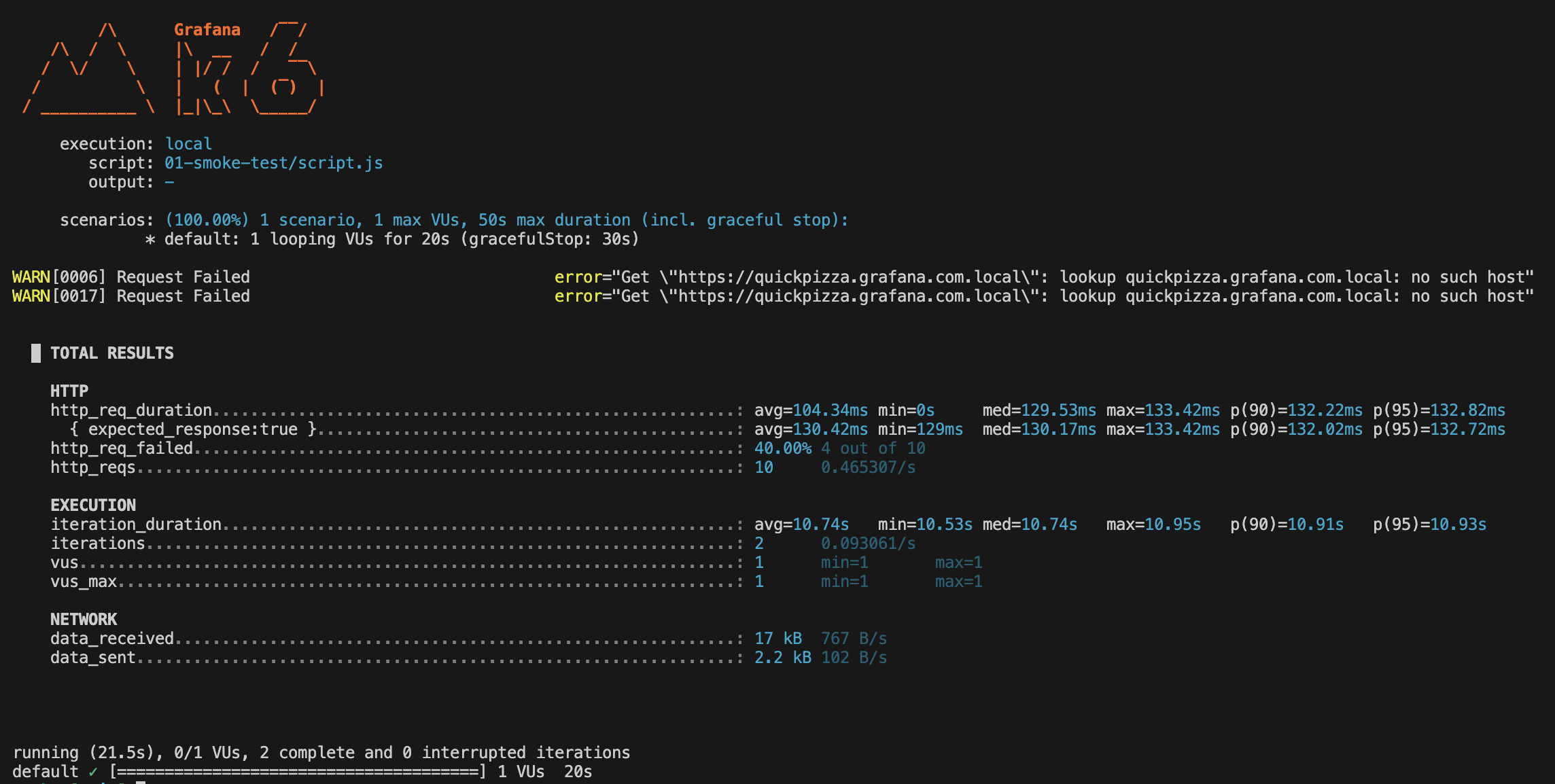Viewport: 1555px width, 784px height.
Task: Click the white block marker beside TOTAL RESULTS
Action: coord(36,353)
